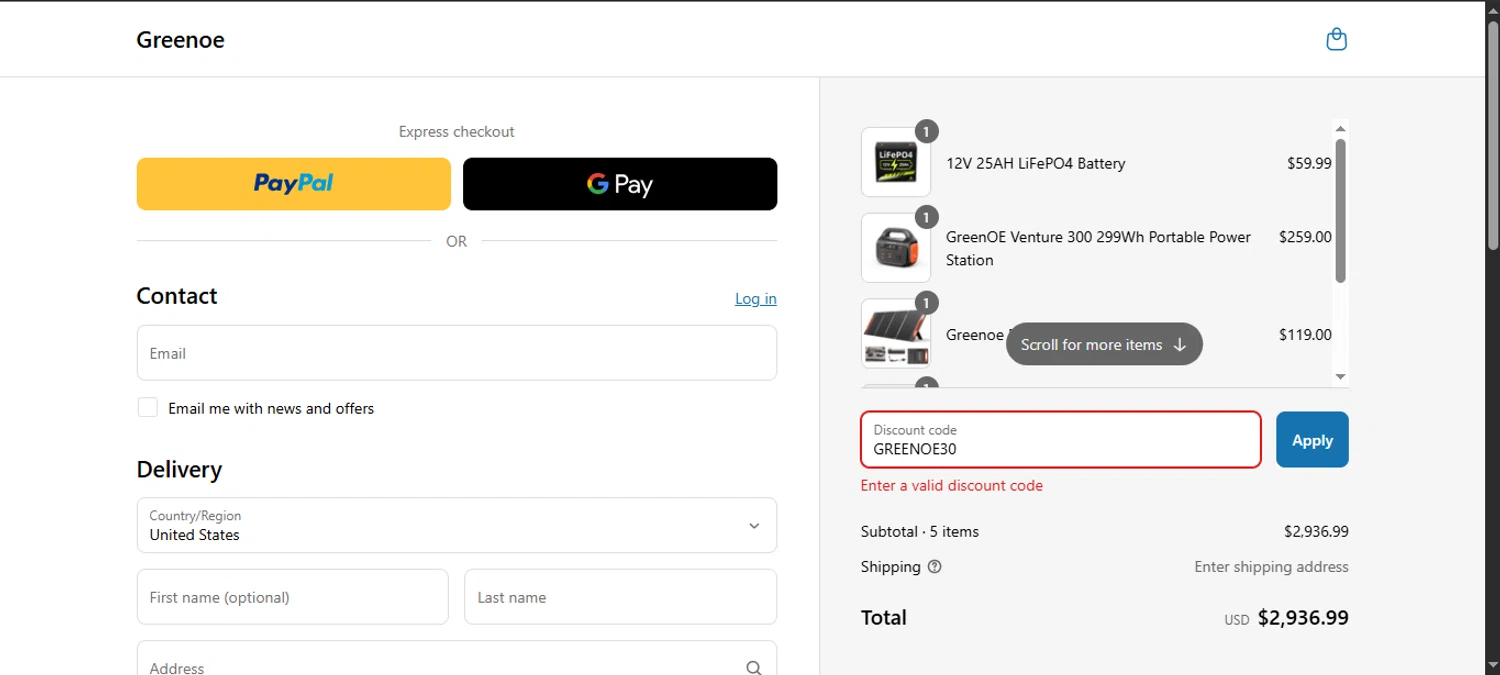
Task: Click the Contact heading
Action: point(177,296)
